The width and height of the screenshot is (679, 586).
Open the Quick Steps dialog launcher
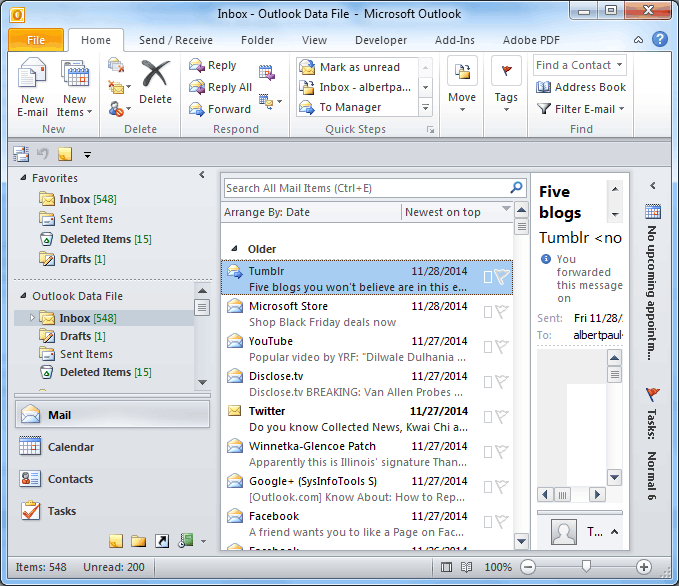[430, 130]
